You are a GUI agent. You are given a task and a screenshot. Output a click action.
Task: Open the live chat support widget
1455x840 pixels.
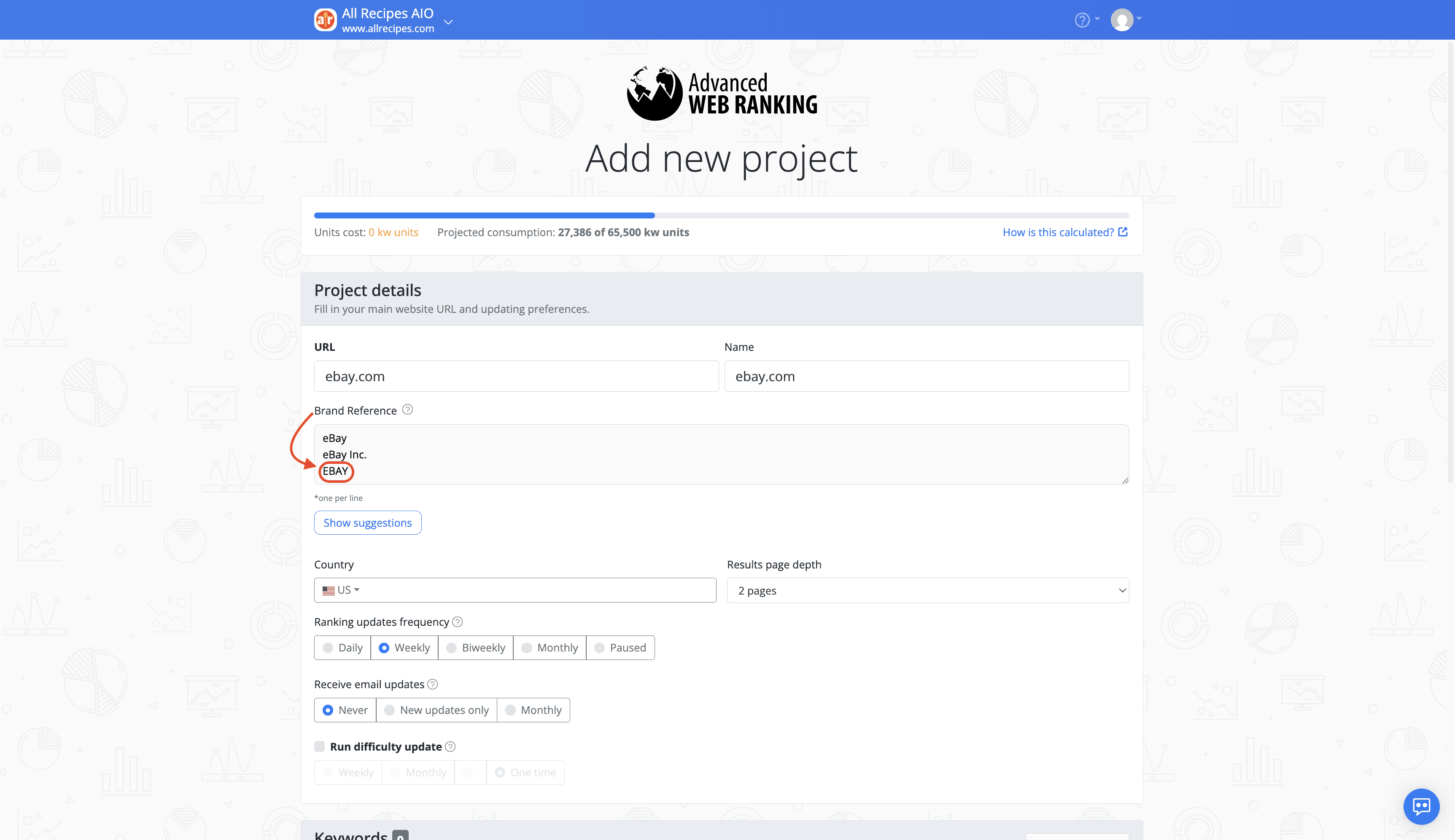[1422, 807]
